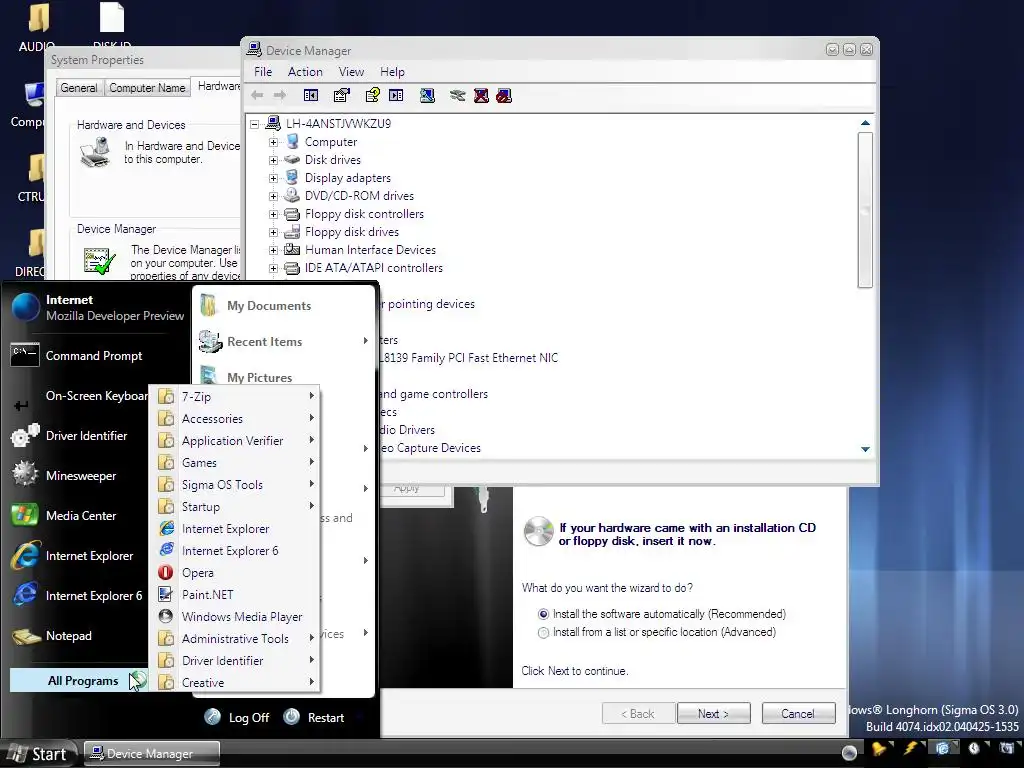Open the View menu in Device Manager
Image resolution: width=1024 pixels, height=768 pixels.
coord(351,72)
